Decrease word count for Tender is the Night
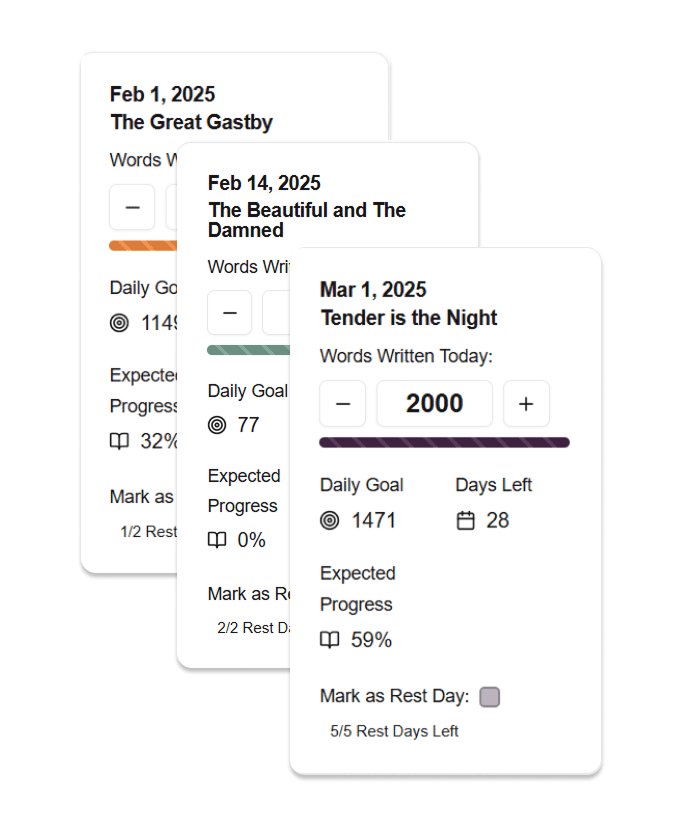 (343, 404)
